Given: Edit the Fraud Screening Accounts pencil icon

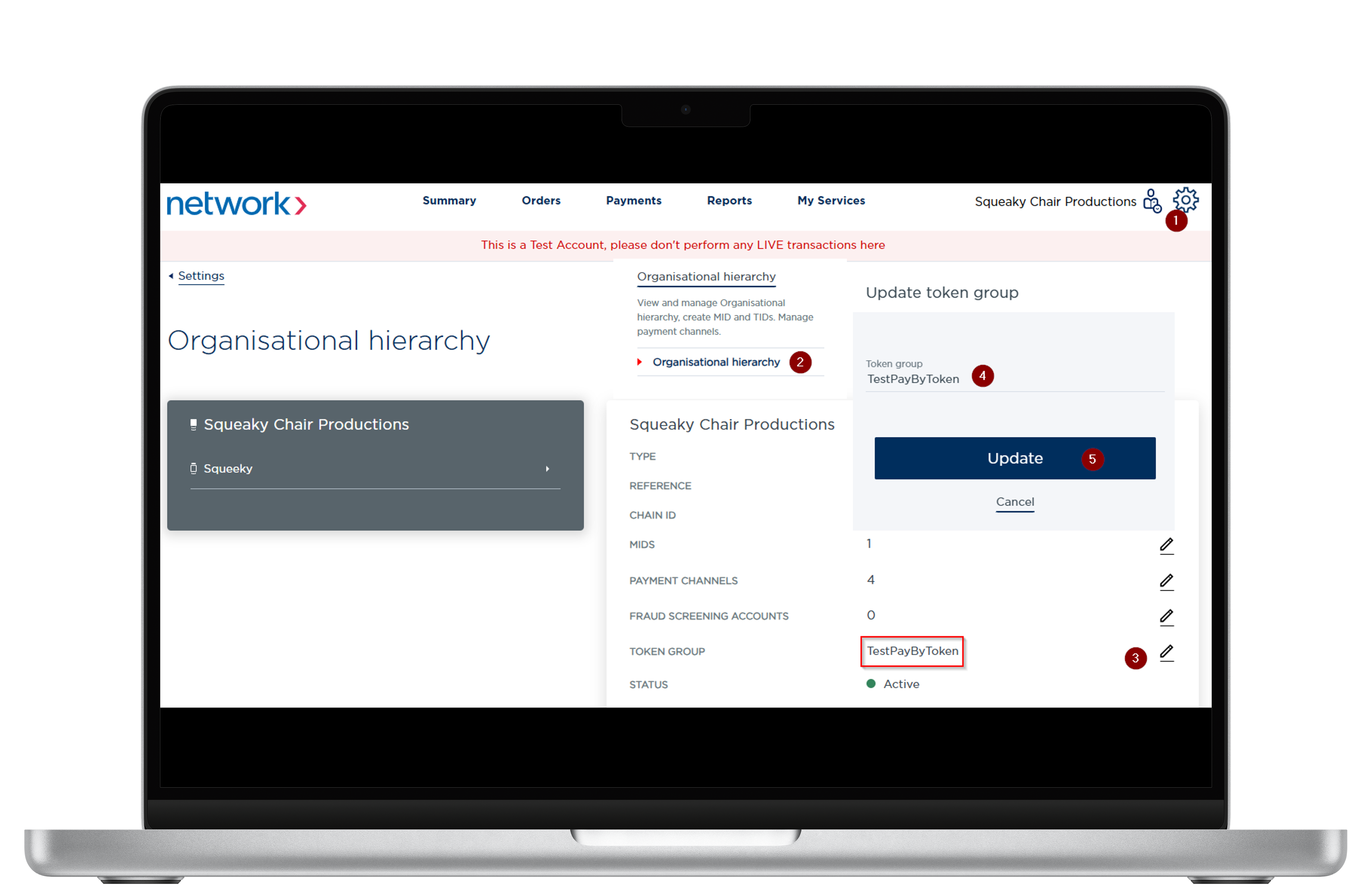Looking at the screenshot, I should point(1166,617).
